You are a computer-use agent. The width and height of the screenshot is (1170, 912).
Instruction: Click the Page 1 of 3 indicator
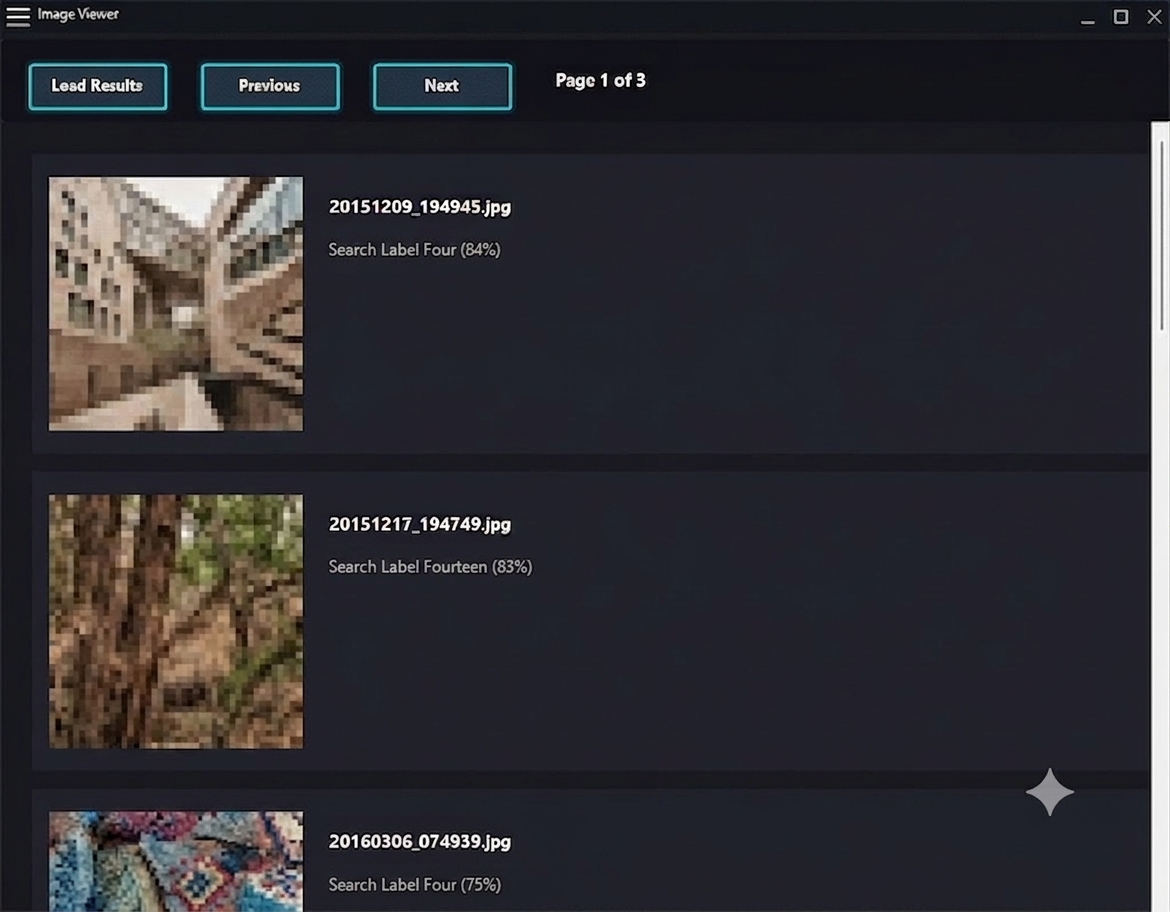pyautogui.click(x=601, y=81)
